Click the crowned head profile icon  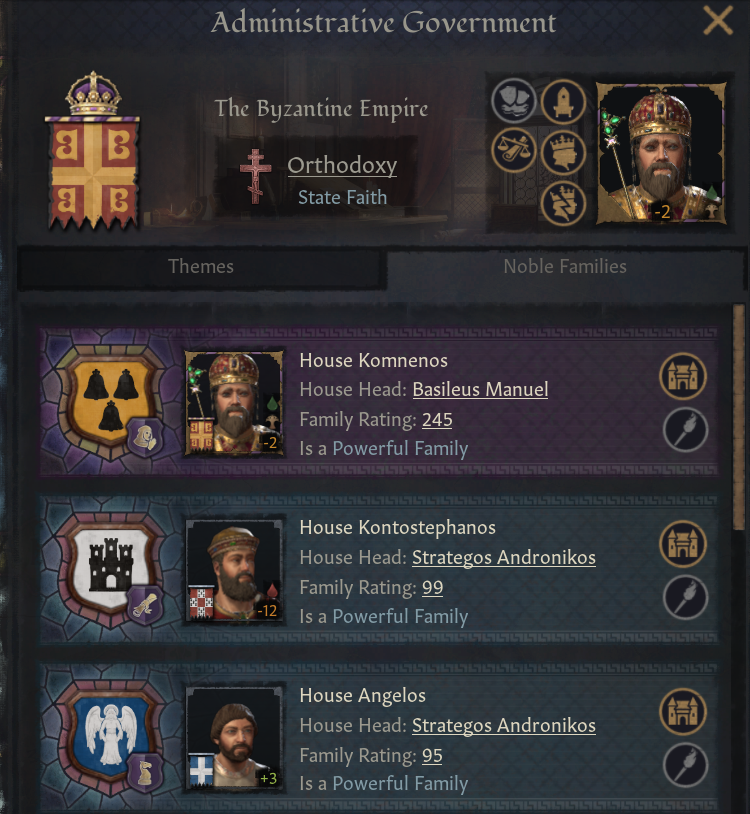pyautogui.click(x=563, y=153)
